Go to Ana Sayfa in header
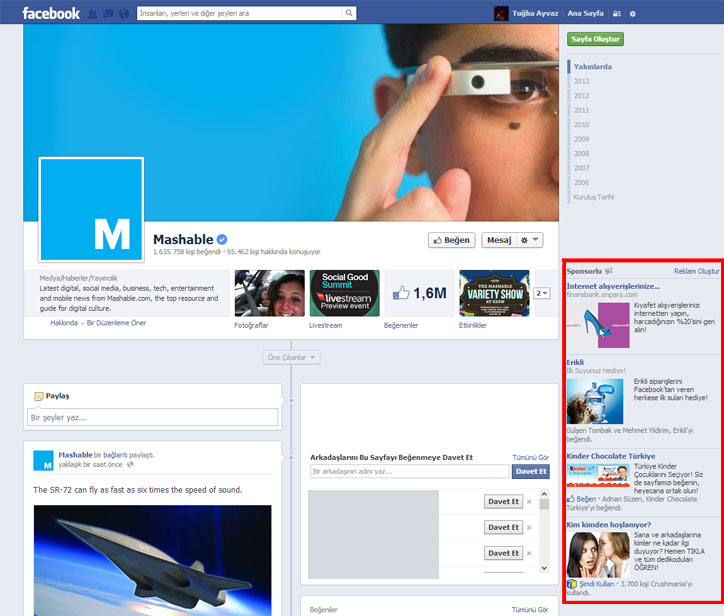Image resolution: width=724 pixels, height=616 pixels. 585,13
